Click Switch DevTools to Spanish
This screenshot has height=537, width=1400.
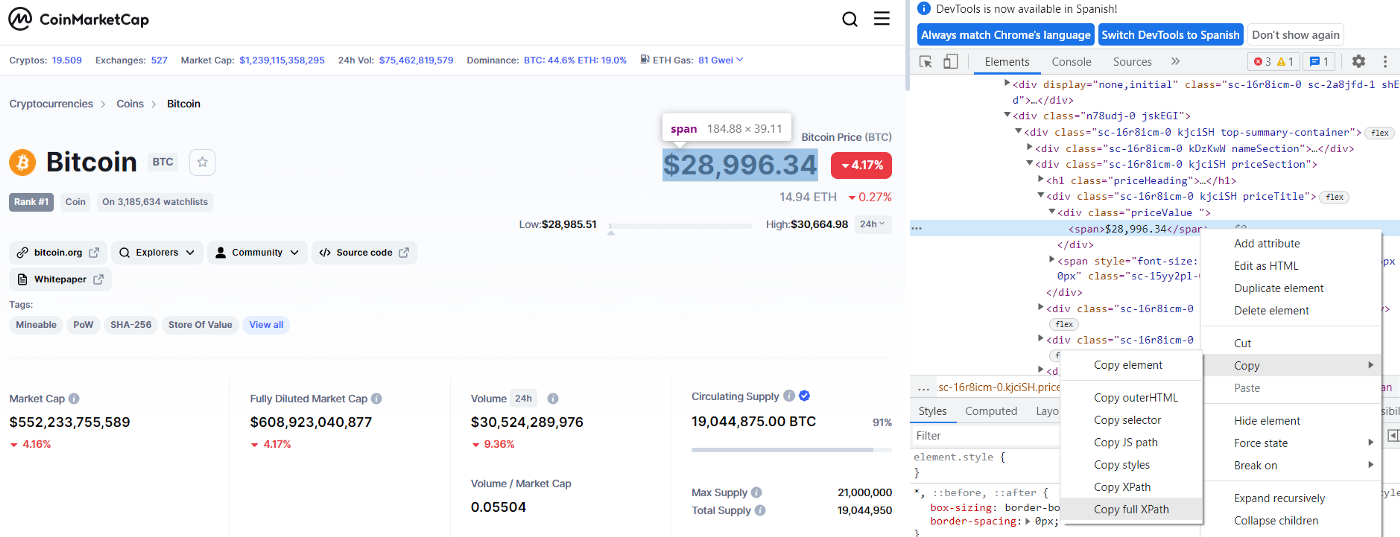[1170, 35]
